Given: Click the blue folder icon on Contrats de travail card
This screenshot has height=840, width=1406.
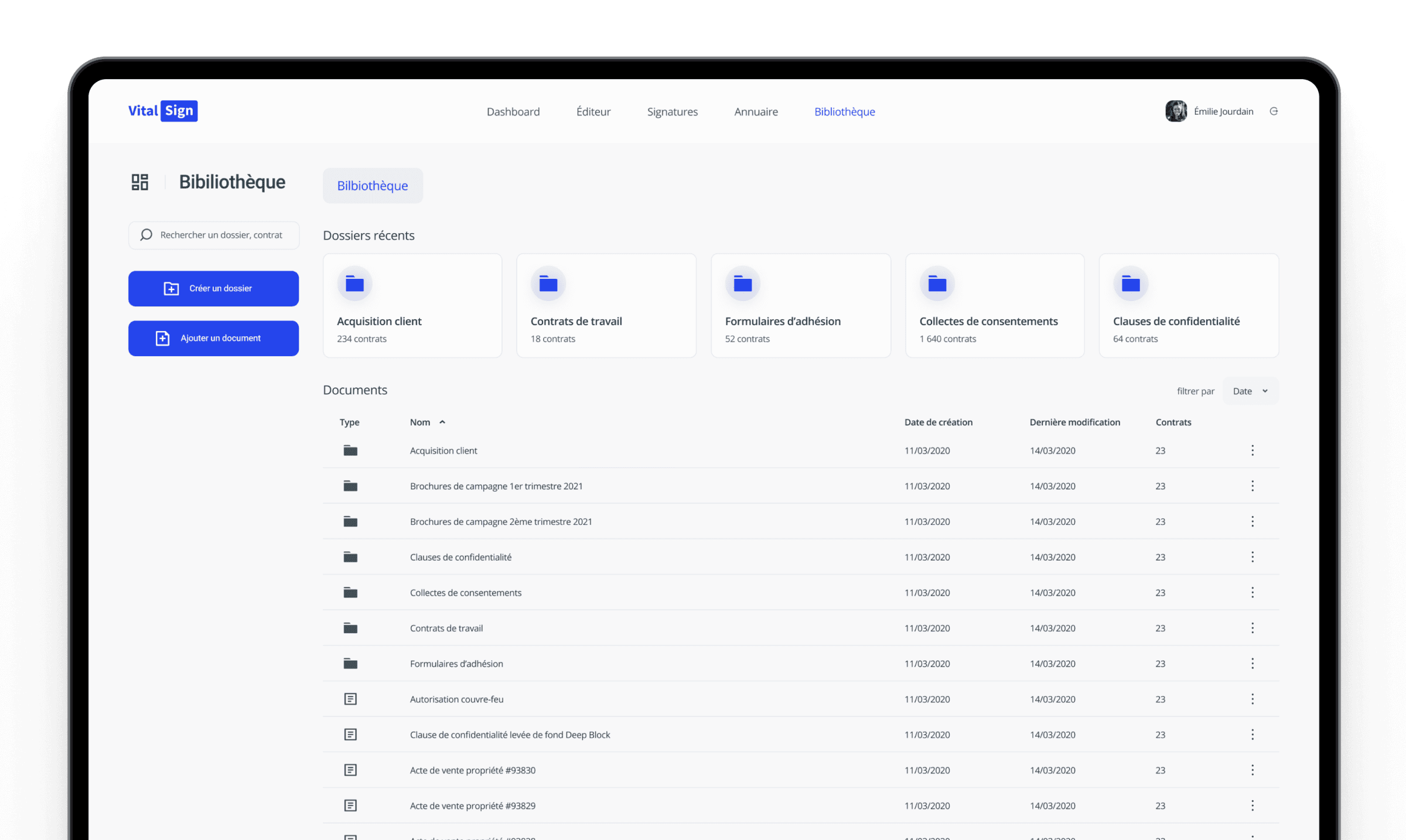Looking at the screenshot, I should 548,284.
